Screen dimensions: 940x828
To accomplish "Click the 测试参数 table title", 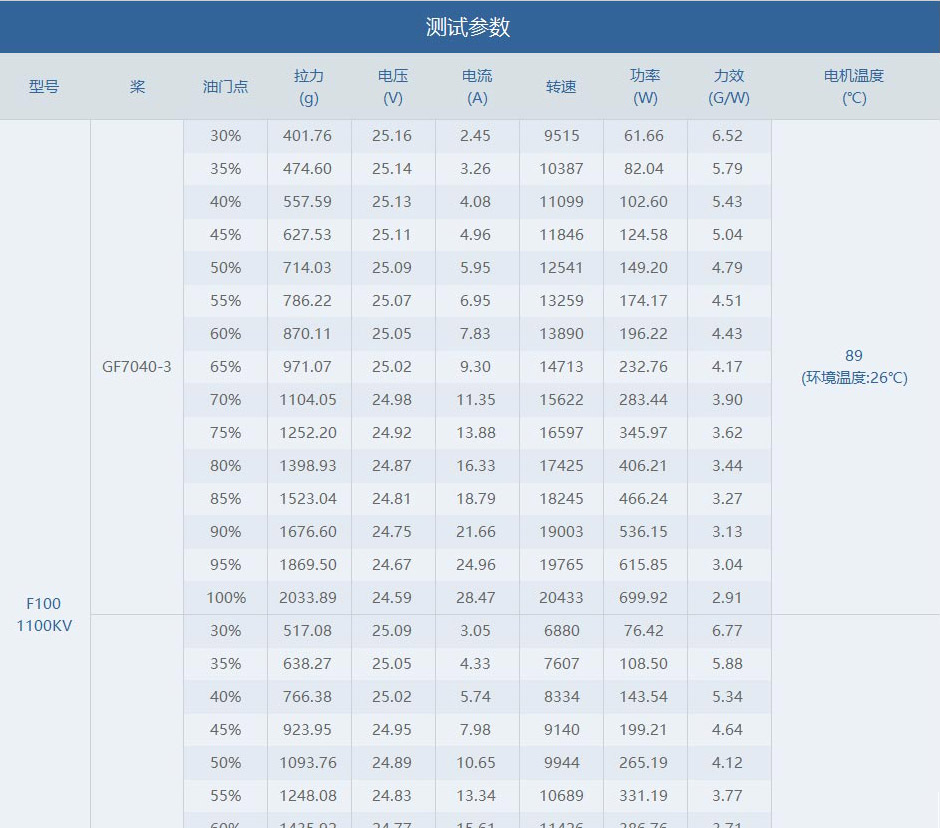I will pos(468,27).
